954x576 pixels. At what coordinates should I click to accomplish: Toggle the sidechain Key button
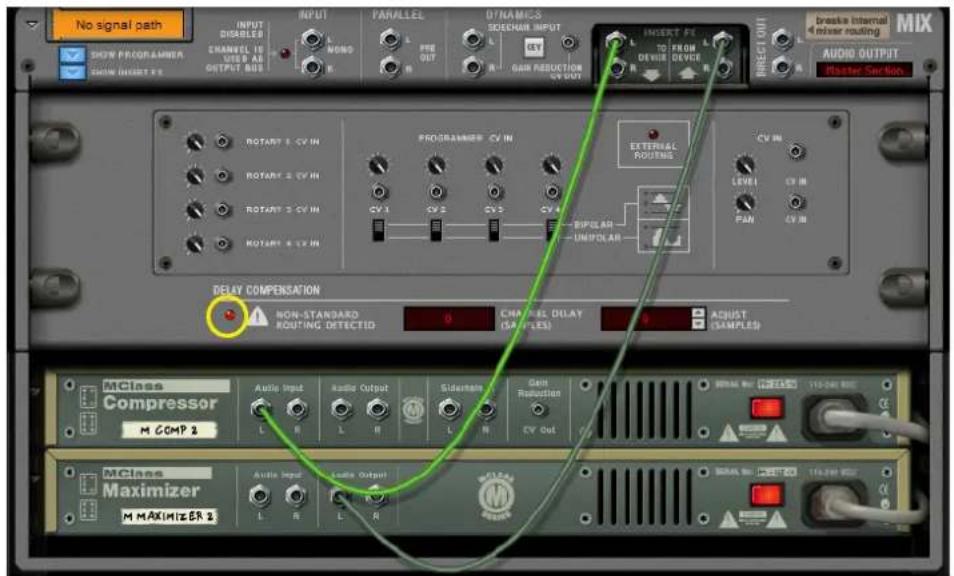(x=534, y=47)
